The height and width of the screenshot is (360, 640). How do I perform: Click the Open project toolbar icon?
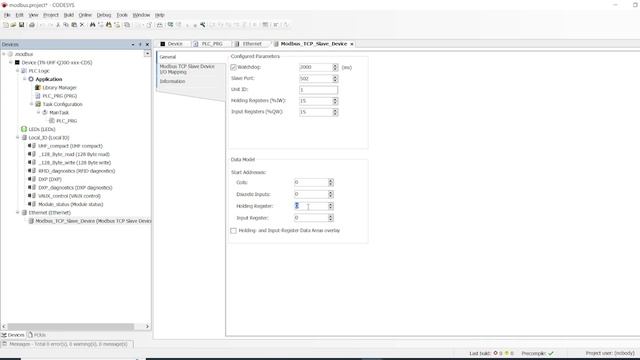[x=13, y=25]
